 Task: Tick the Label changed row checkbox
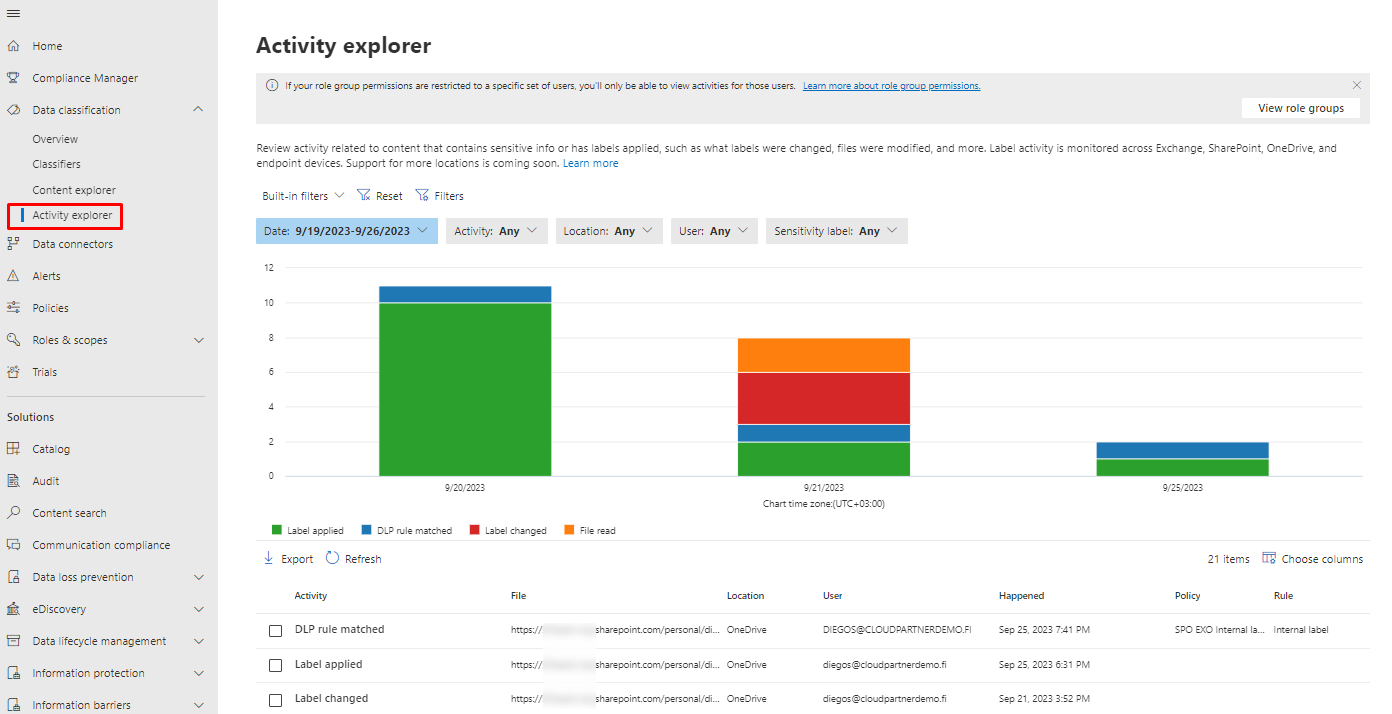point(276,700)
